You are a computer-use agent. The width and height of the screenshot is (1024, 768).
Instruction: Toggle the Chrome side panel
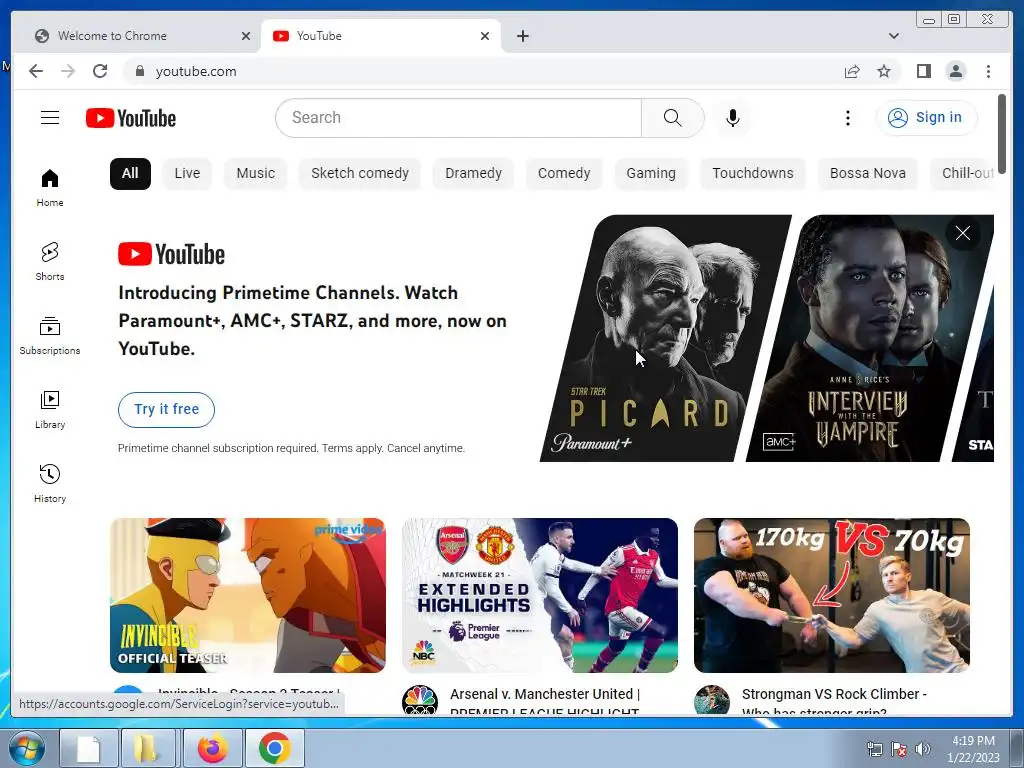point(923,71)
